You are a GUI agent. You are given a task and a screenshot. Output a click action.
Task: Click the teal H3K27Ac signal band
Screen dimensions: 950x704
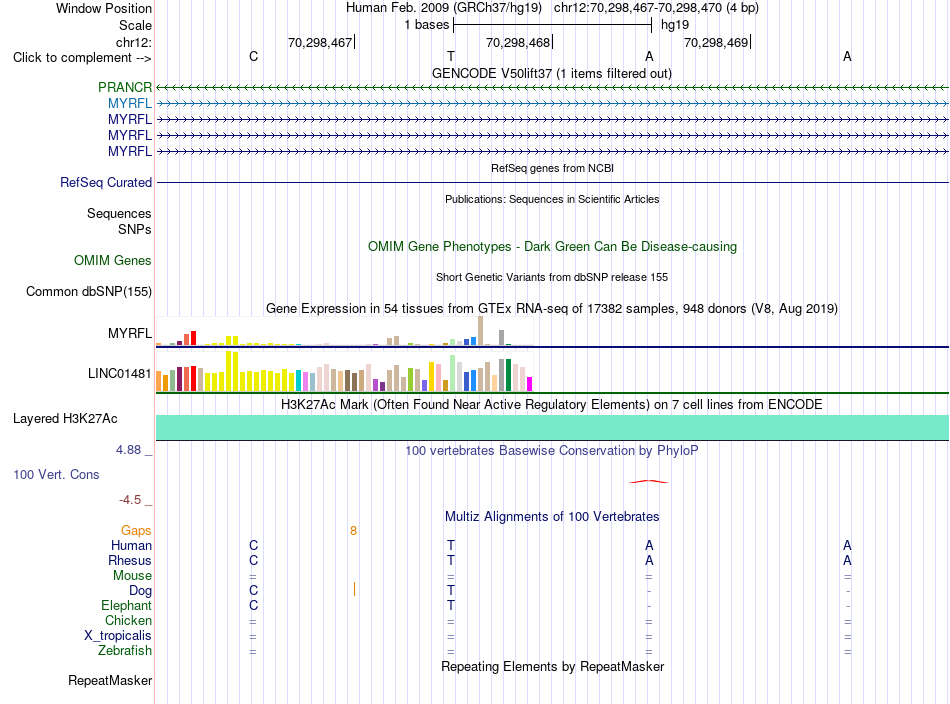tap(553, 427)
